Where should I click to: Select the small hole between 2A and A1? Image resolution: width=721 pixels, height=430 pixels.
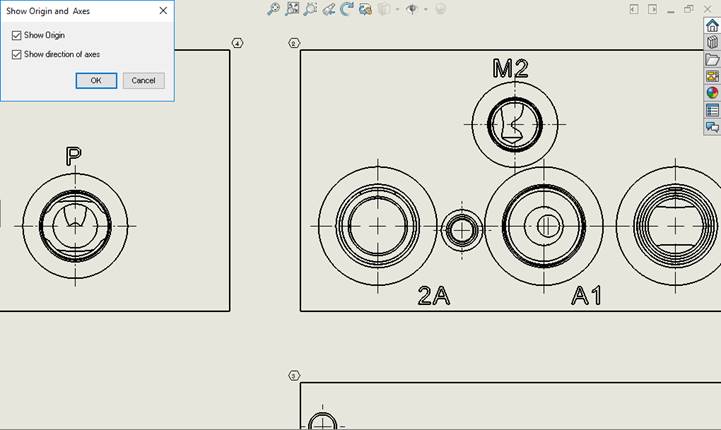(x=462, y=229)
